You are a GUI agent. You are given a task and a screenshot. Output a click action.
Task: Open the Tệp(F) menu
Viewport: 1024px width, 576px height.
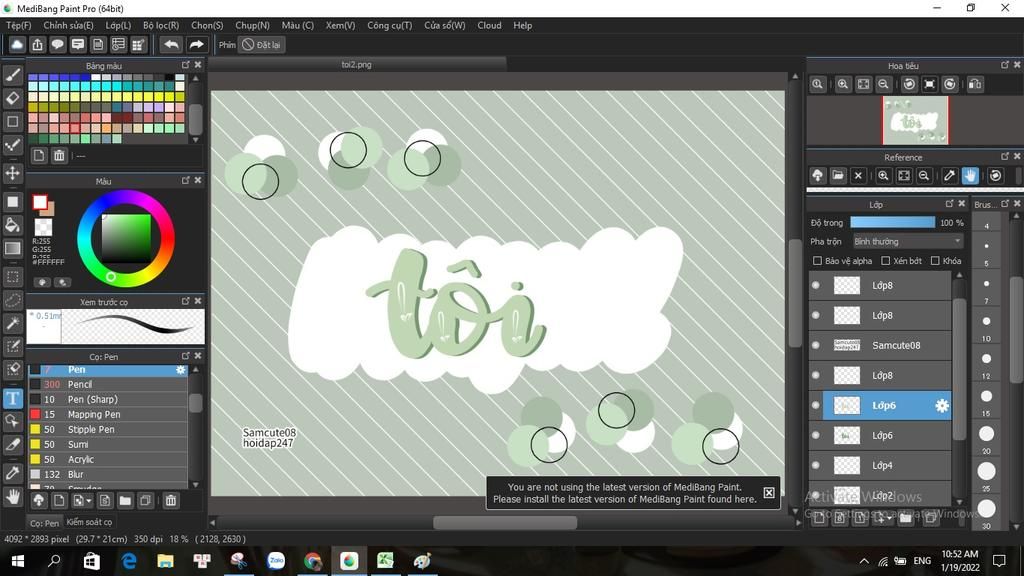(18, 25)
